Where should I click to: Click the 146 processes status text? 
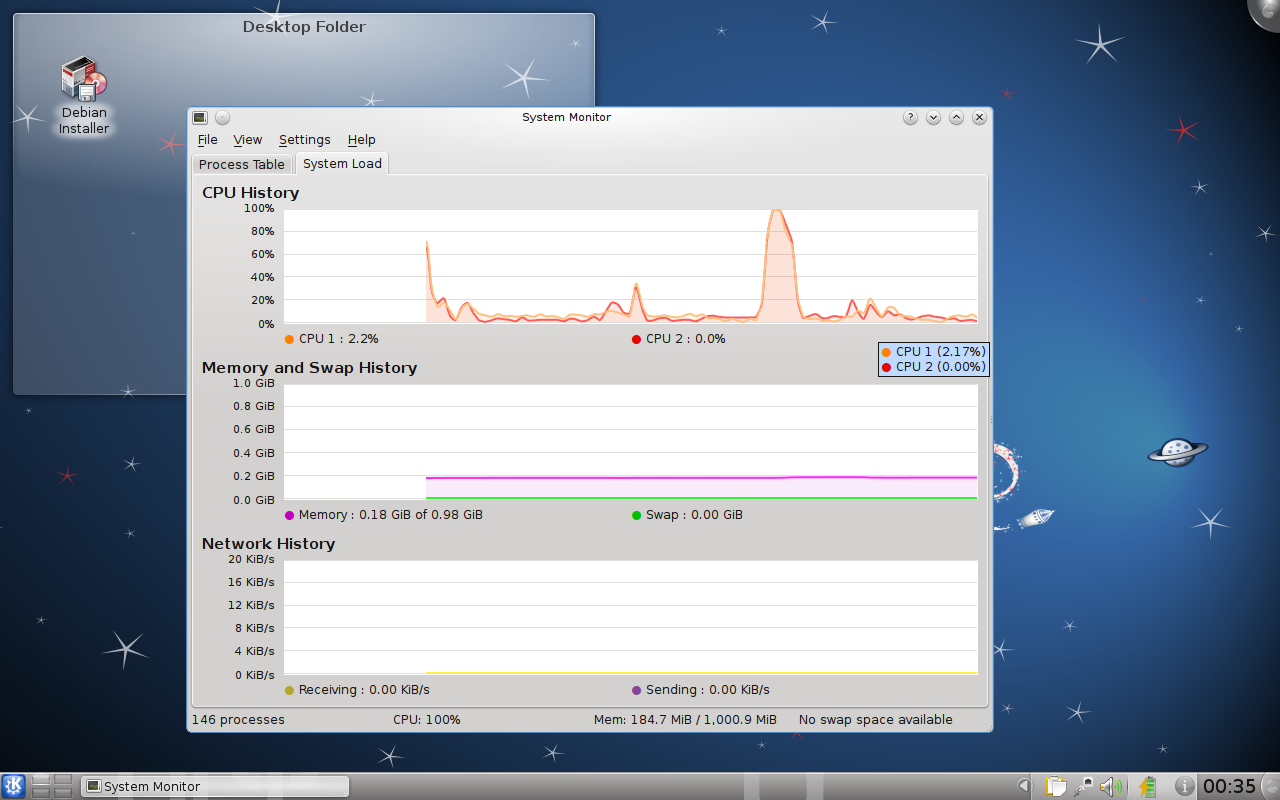click(x=237, y=719)
